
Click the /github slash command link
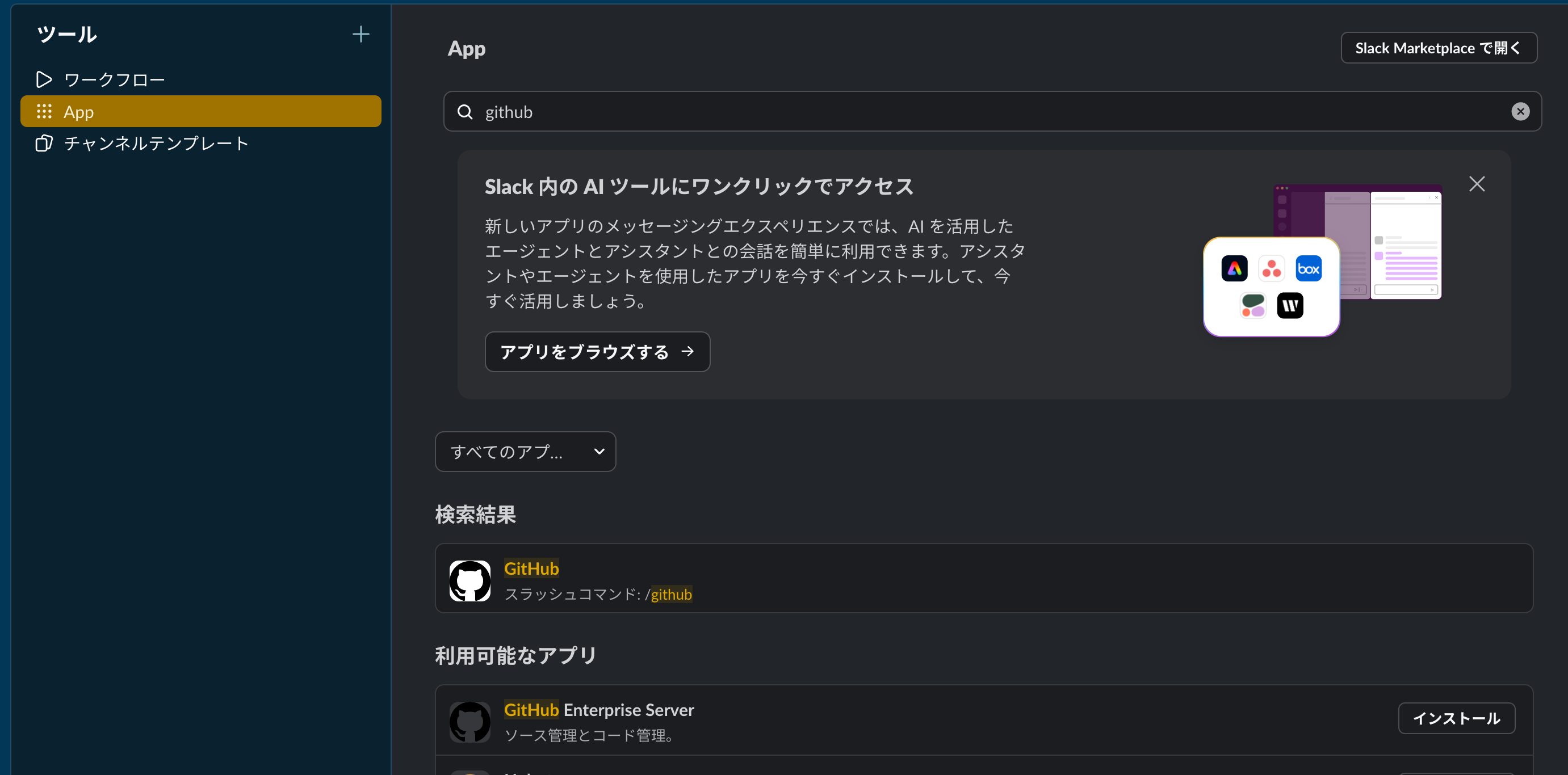tap(669, 595)
